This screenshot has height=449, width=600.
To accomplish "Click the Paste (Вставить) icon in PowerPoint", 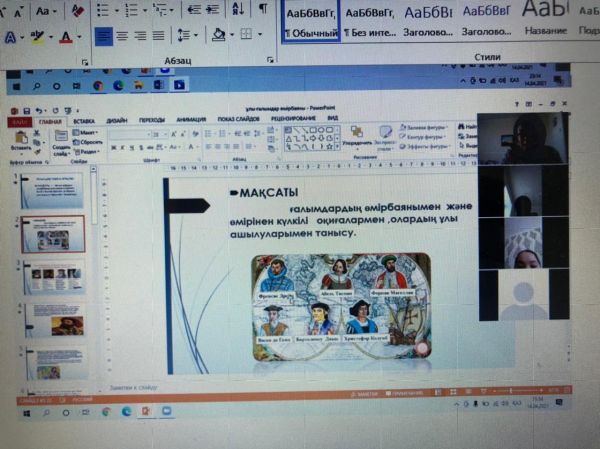I will click(22, 138).
